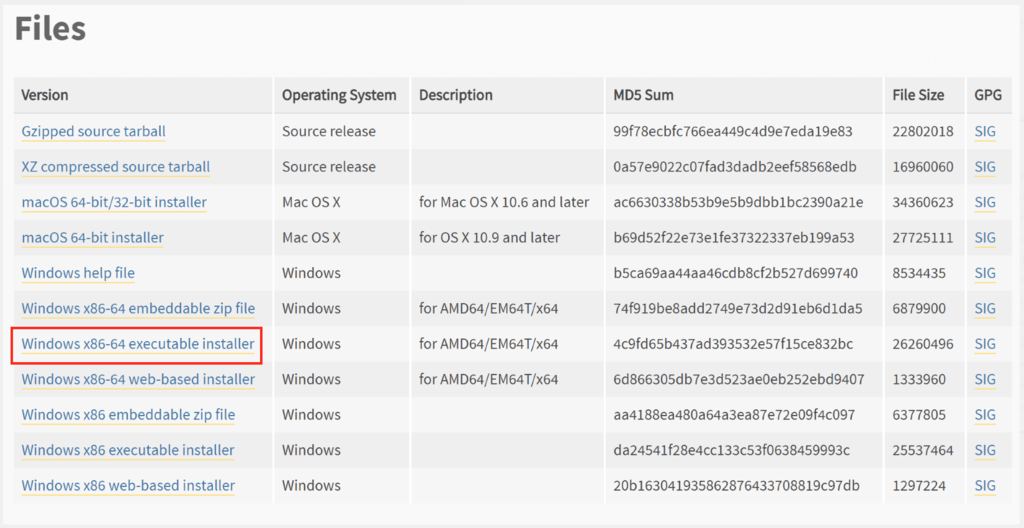Select MD5 sum 20b163041935862876433708819c97db

[x=736, y=486]
